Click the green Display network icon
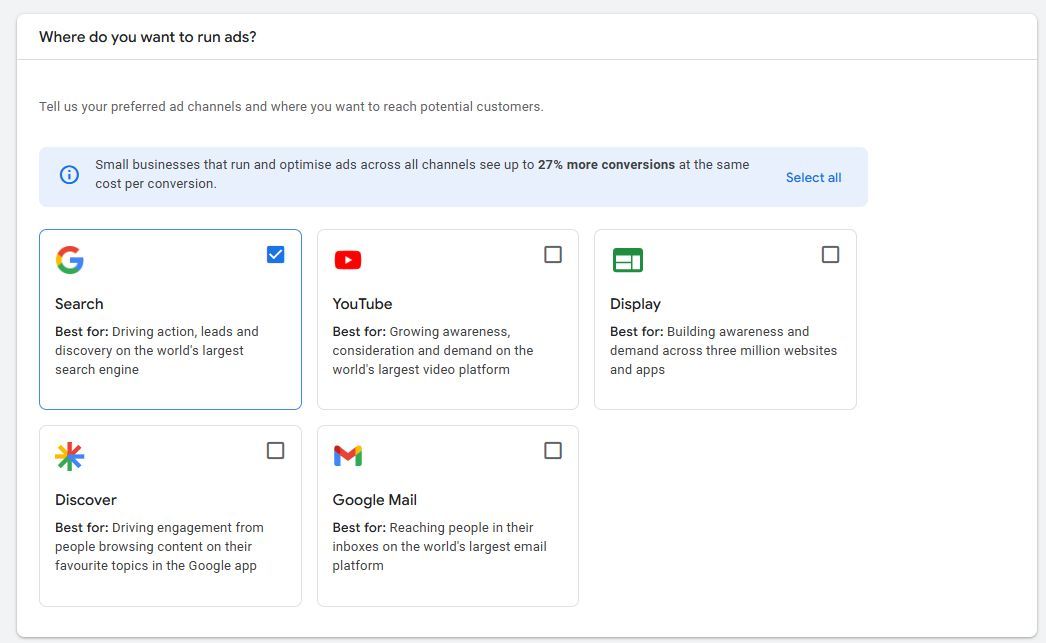 coord(625,260)
